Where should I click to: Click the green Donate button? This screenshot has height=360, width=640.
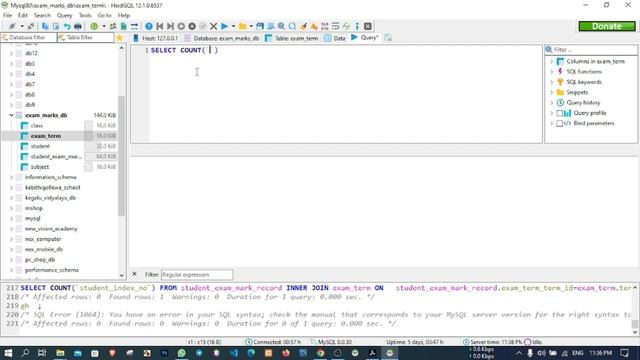click(x=607, y=26)
